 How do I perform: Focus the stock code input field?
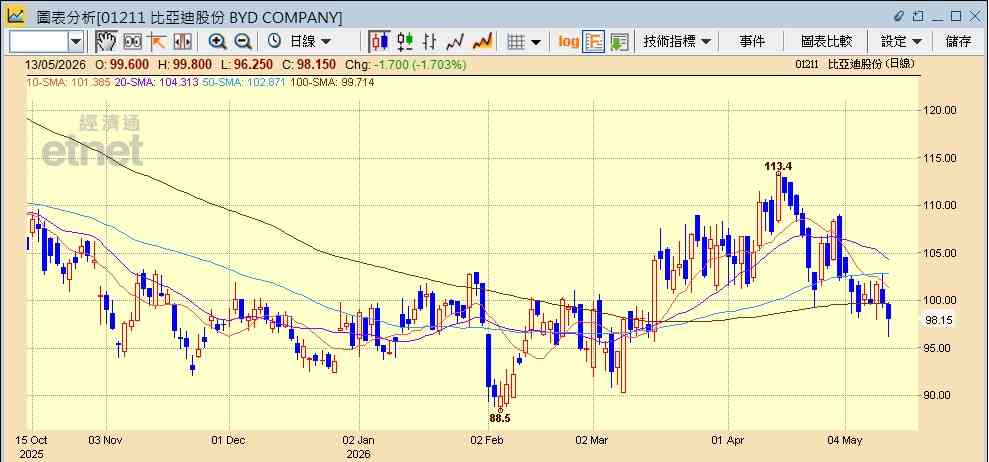click(38, 42)
